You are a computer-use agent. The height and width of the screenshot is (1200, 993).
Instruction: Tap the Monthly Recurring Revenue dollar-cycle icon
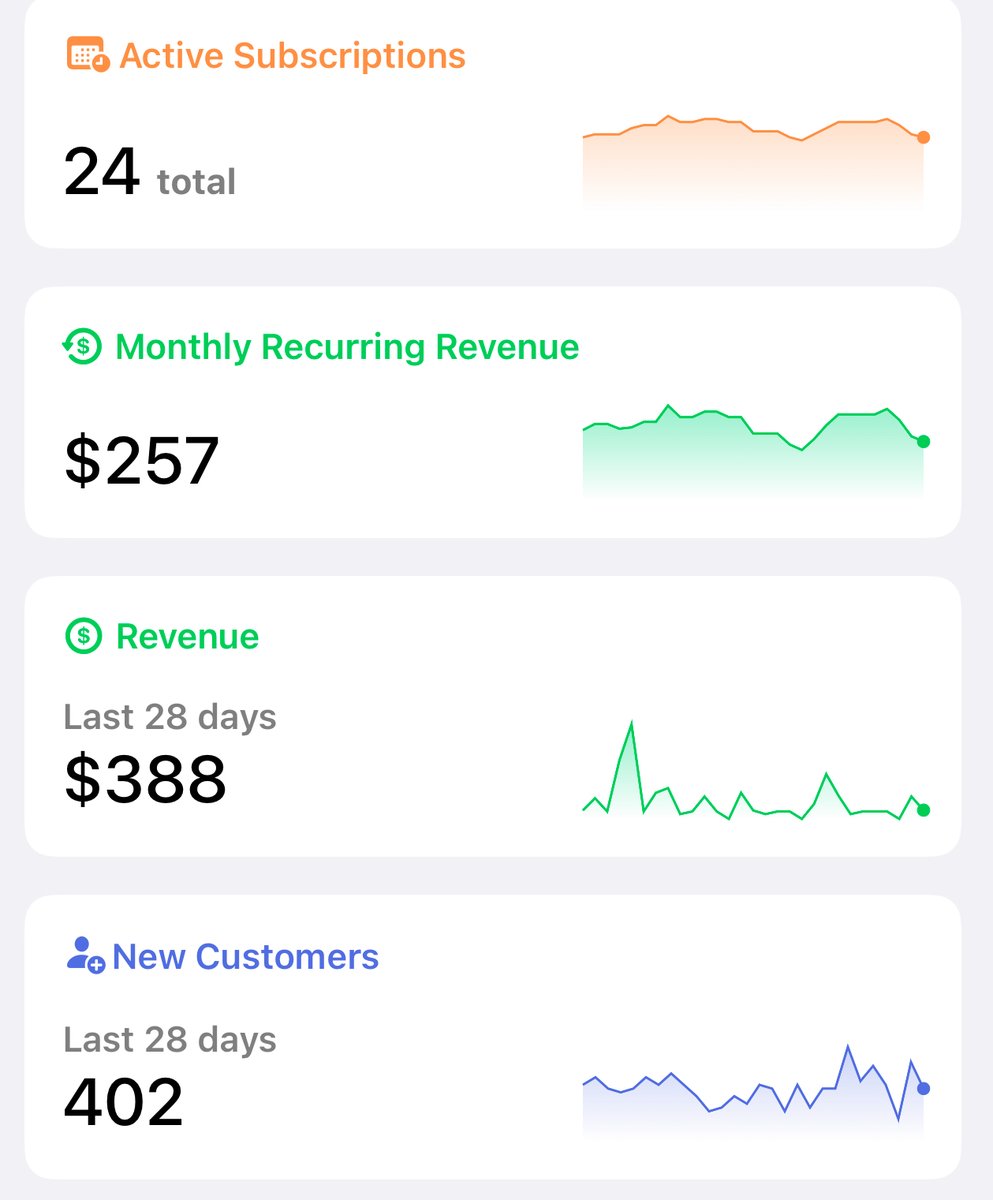pos(82,347)
